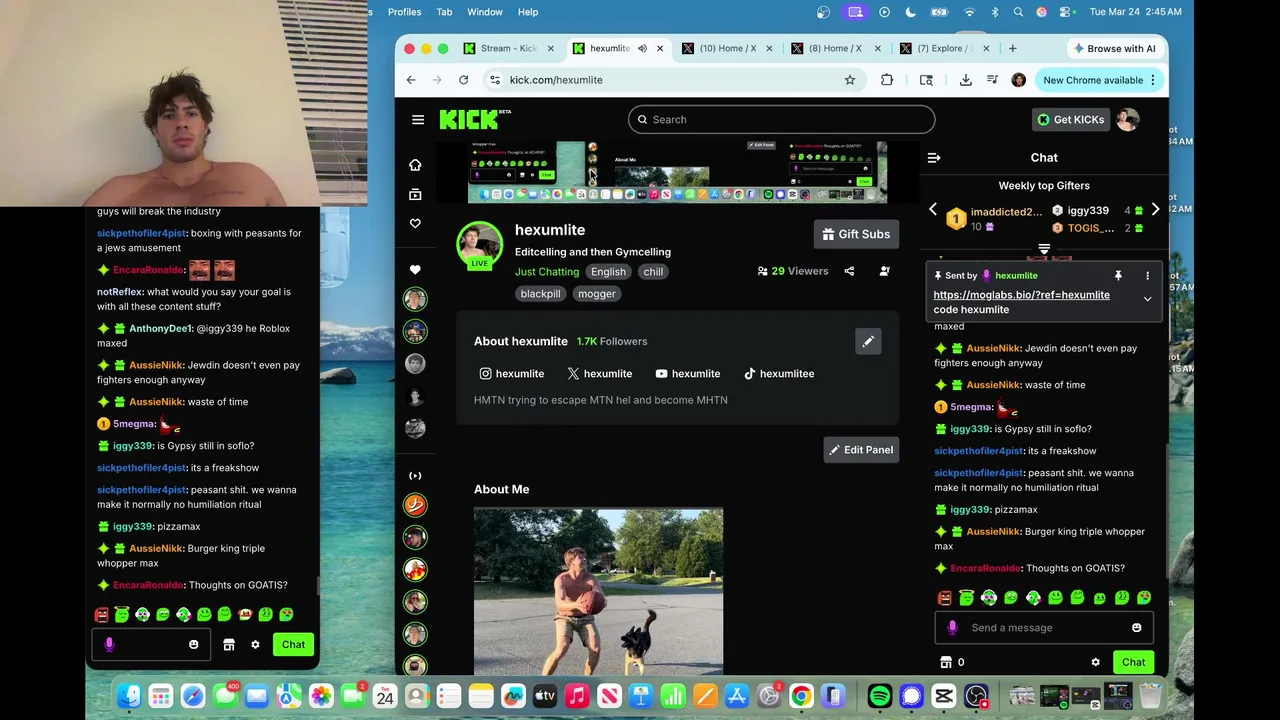Open the Window menu in menu bar
The image size is (1280, 720).
(485, 12)
